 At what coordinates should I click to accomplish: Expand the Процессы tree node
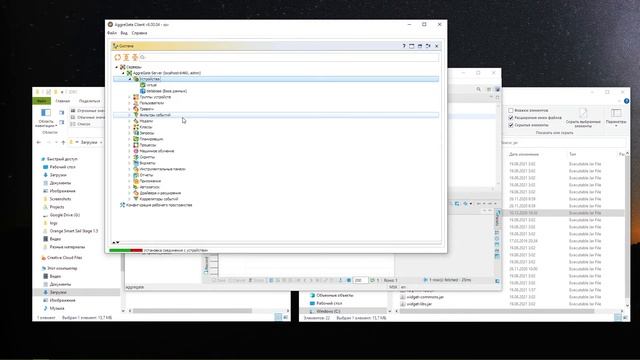click(x=130, y=145)
